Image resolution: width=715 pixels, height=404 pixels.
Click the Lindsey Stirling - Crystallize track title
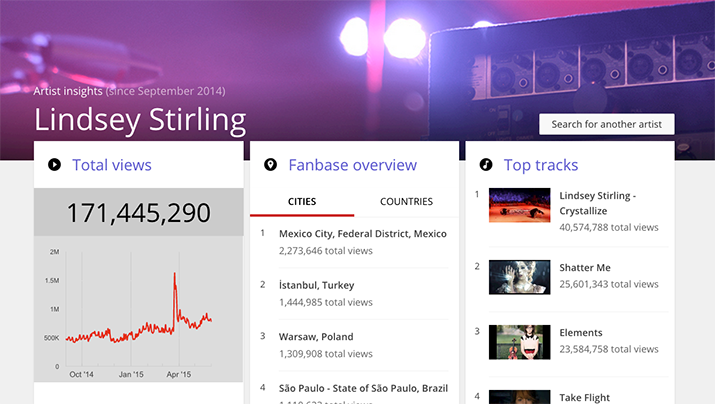597,203
